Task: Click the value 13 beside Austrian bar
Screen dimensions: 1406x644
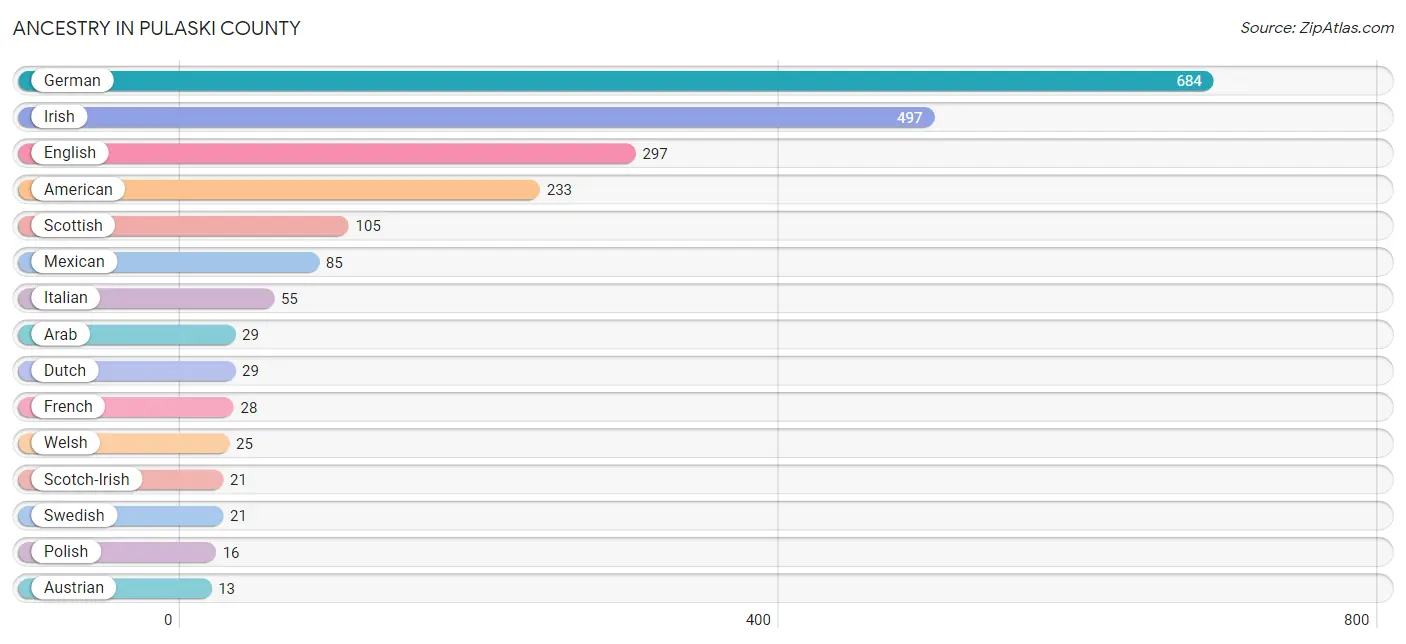Action: pyautogui.click(x=227, y=588)
